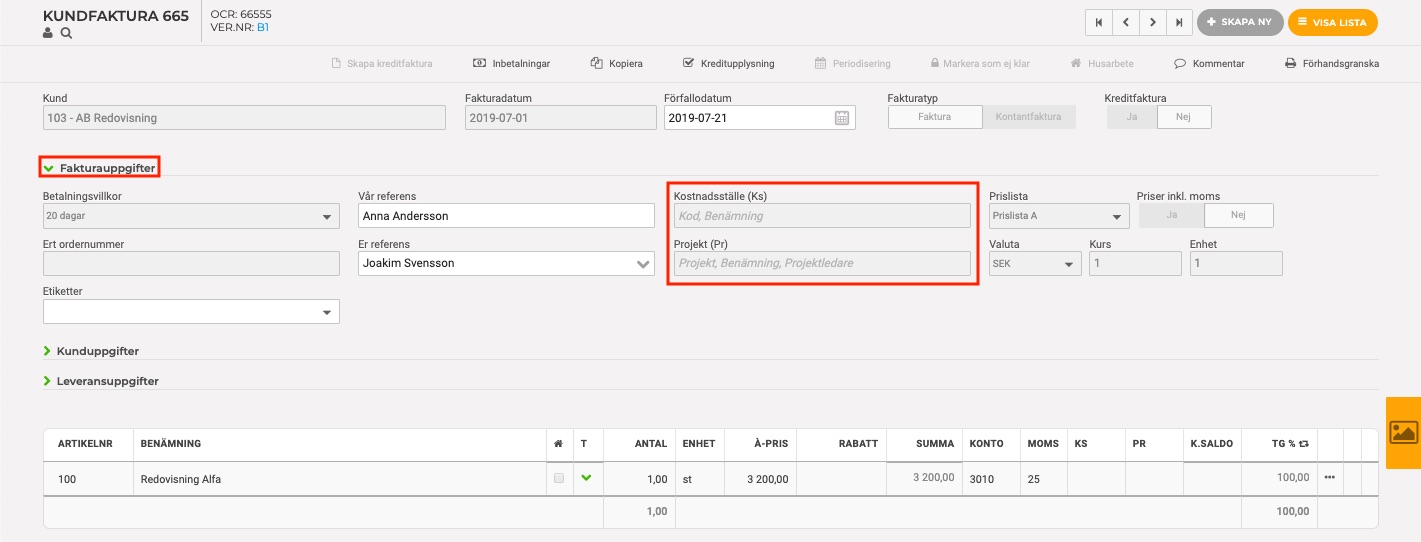Click the Redovisning Alfa description cell
This screenshot has width=1421, height=542.
pyautogui.click(x=339, y=479)
